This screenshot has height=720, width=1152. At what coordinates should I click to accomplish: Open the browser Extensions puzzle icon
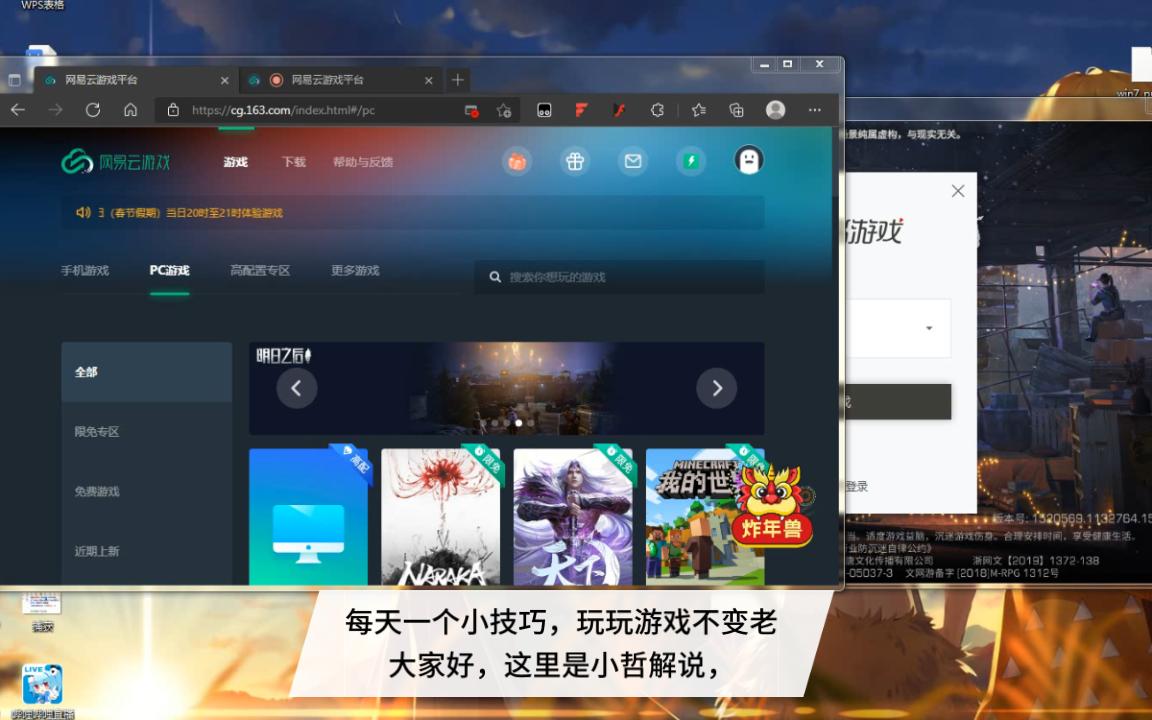[657, 110]
